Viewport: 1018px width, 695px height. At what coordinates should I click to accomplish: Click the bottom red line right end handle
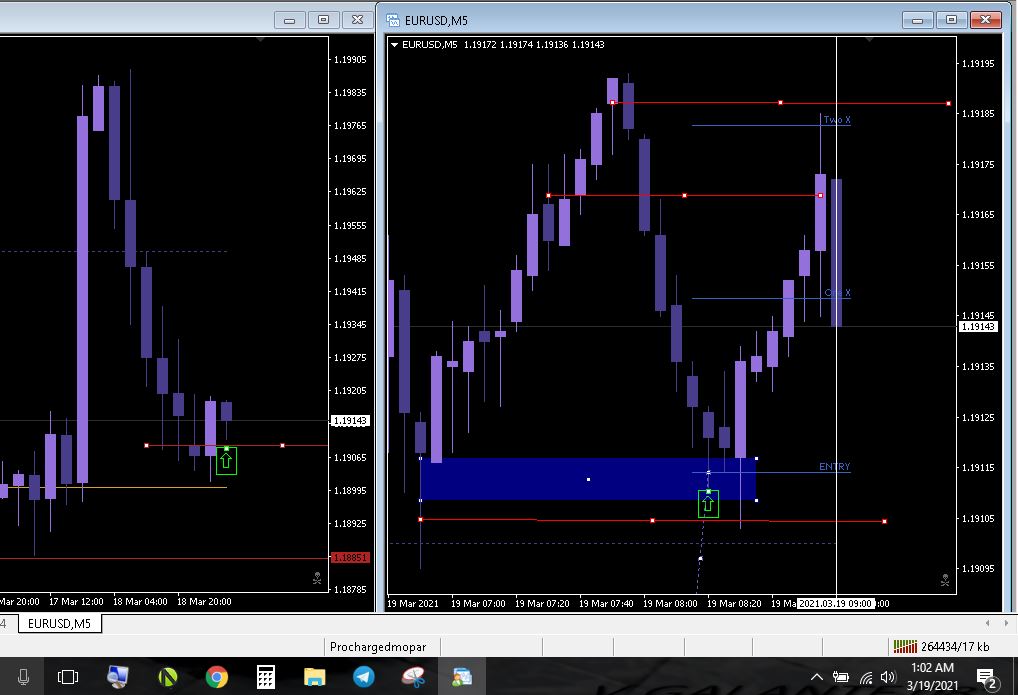click(884, 521)
